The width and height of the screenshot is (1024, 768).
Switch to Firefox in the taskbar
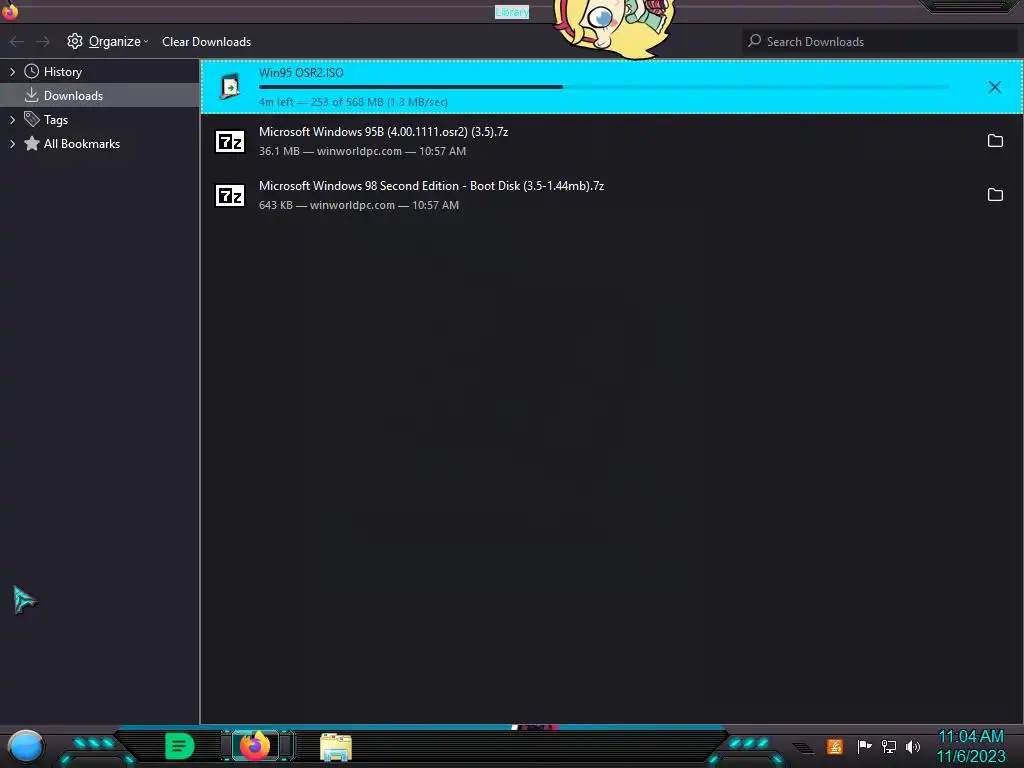point(255,746)
